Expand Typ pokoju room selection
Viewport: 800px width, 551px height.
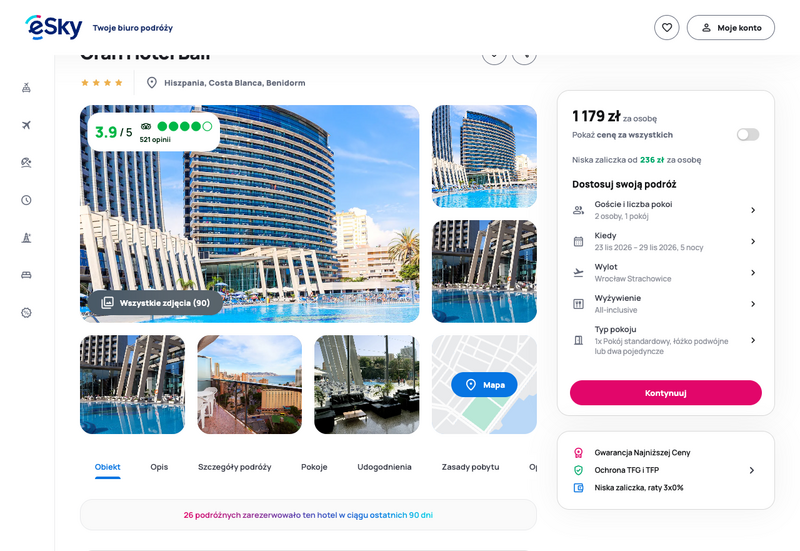(x=665, y=340)
